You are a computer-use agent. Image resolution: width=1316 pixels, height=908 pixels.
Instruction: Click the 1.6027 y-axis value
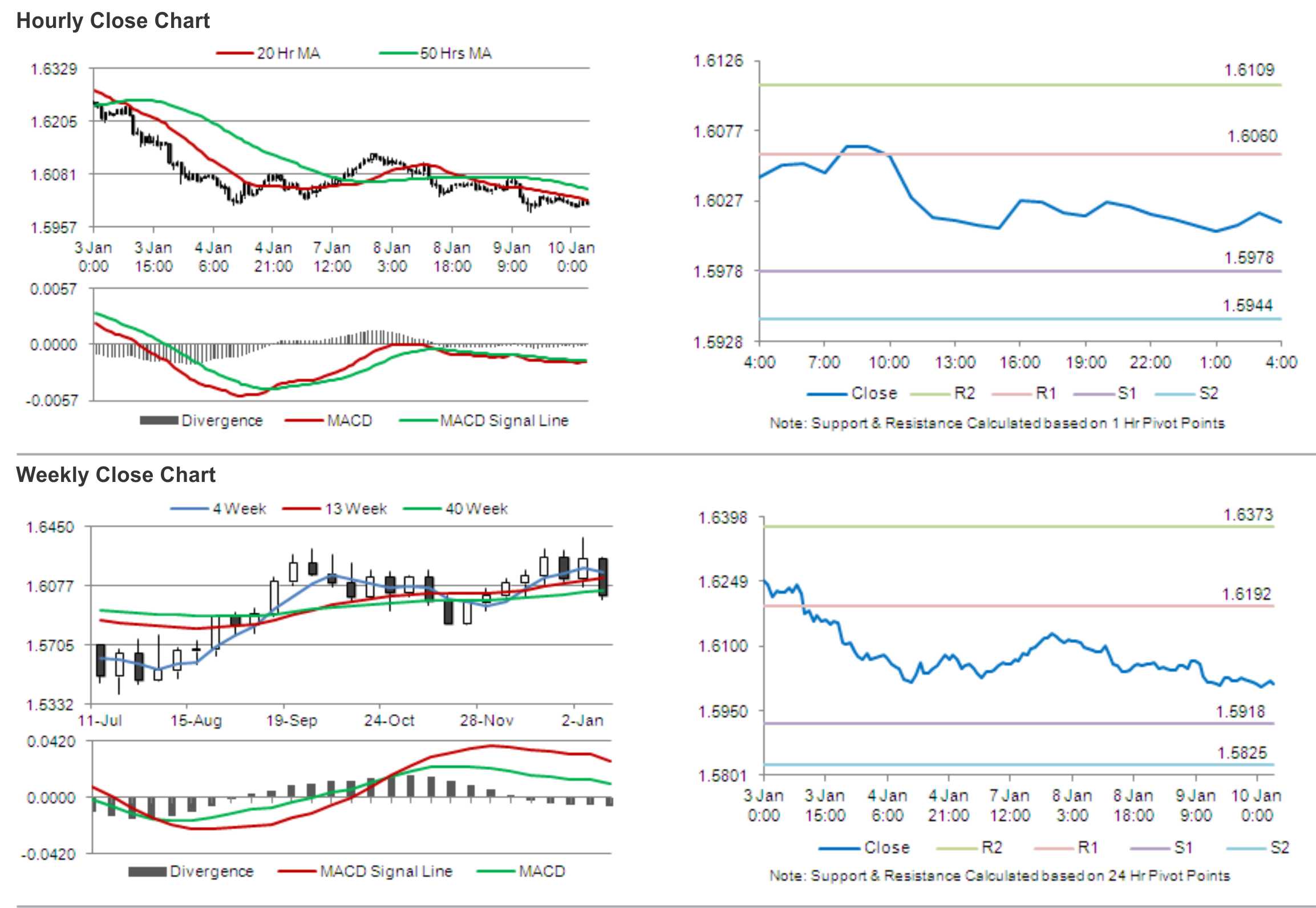click(718, 201)
